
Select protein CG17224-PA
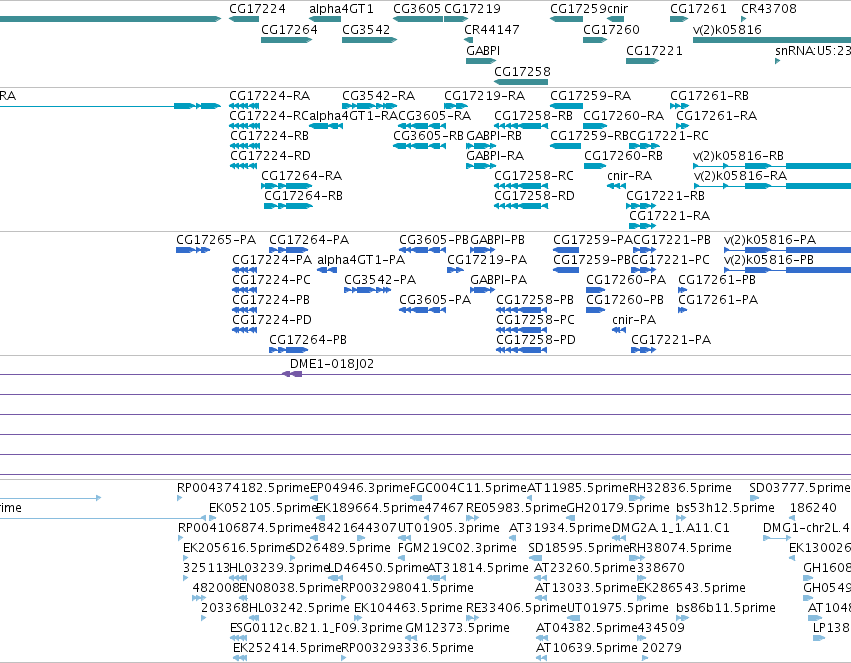pos(245,270)
